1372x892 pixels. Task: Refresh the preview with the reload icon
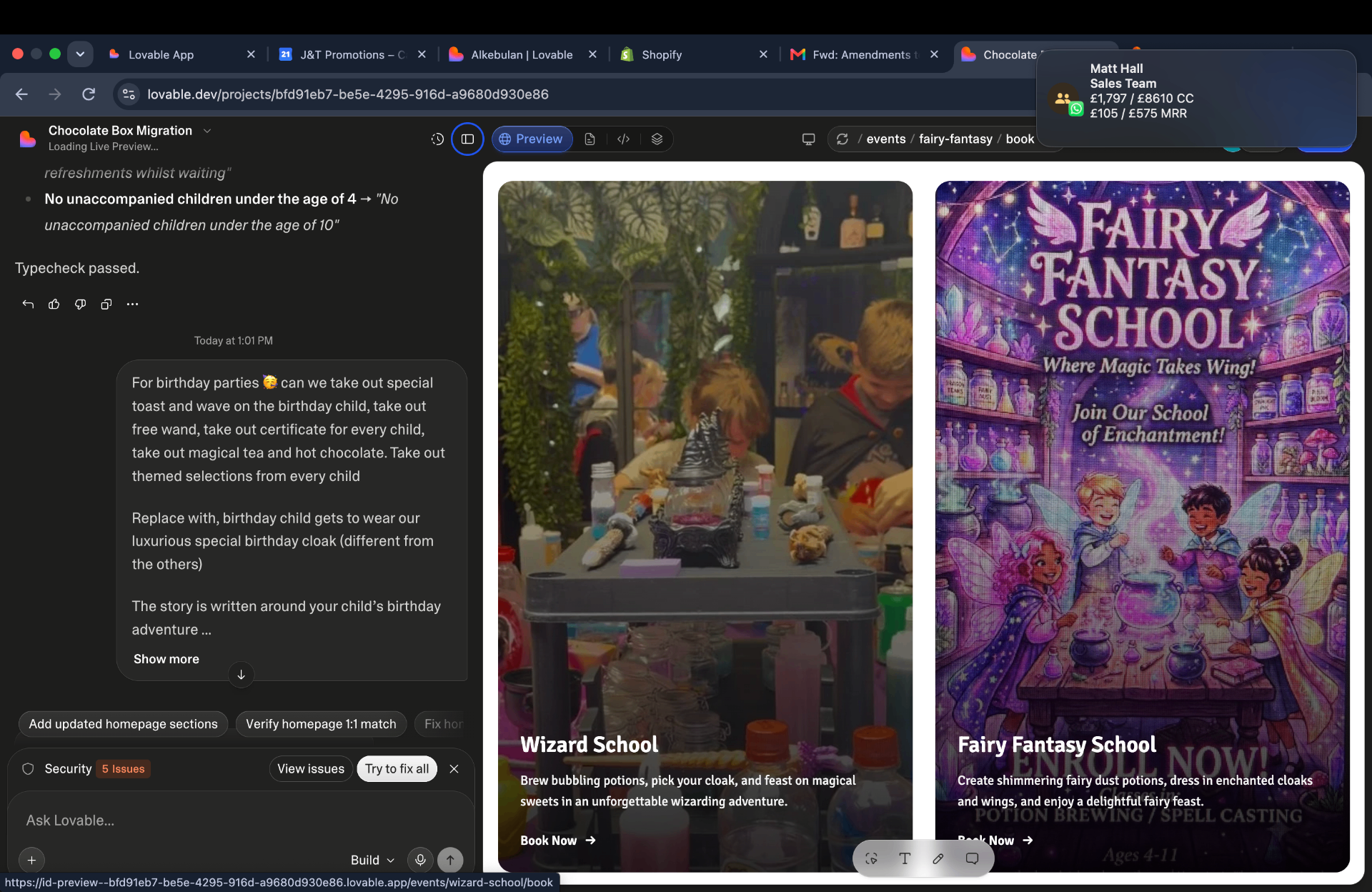coord(842,139)
